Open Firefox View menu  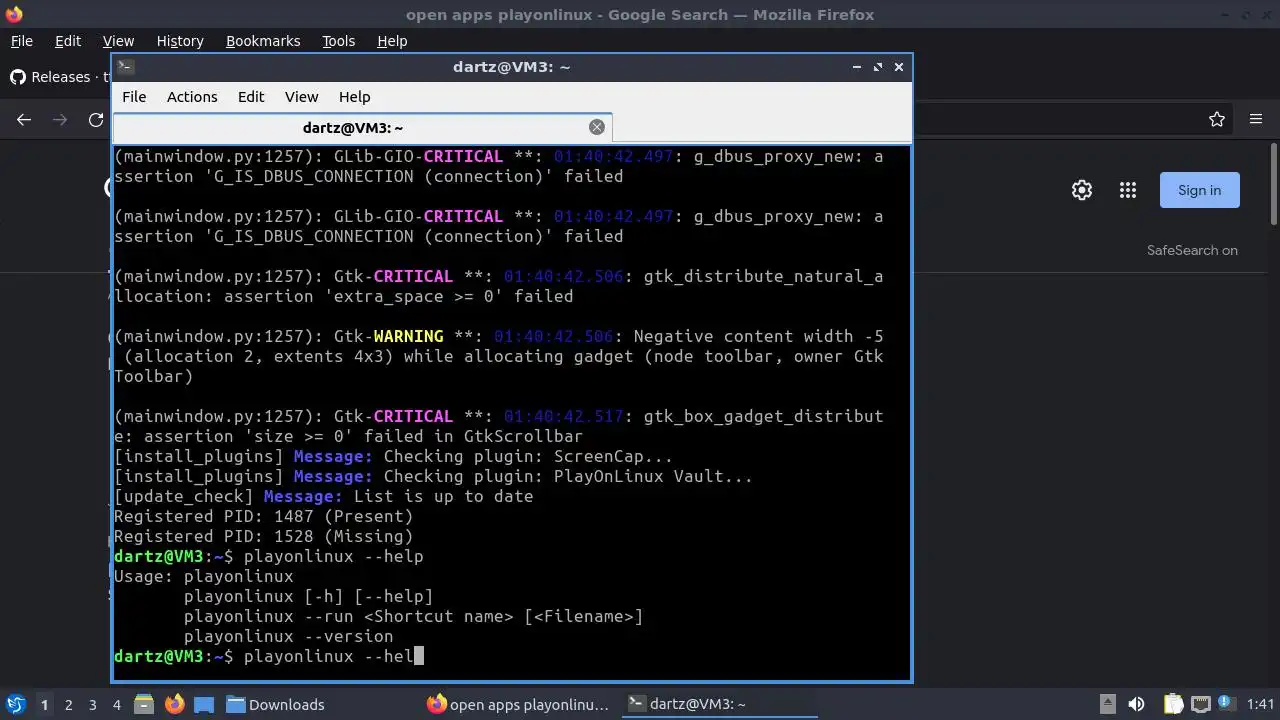click(x=118, y=41)
